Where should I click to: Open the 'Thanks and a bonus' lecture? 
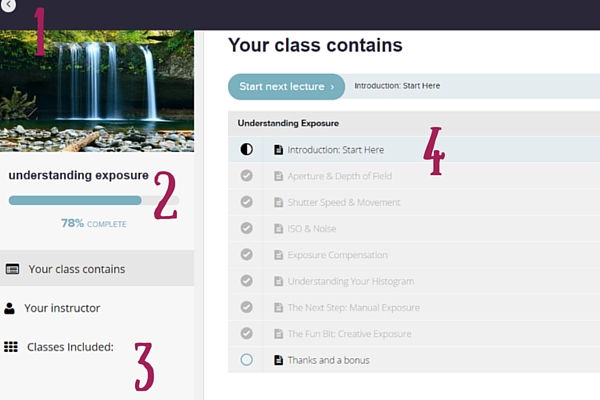click(329, 360)
